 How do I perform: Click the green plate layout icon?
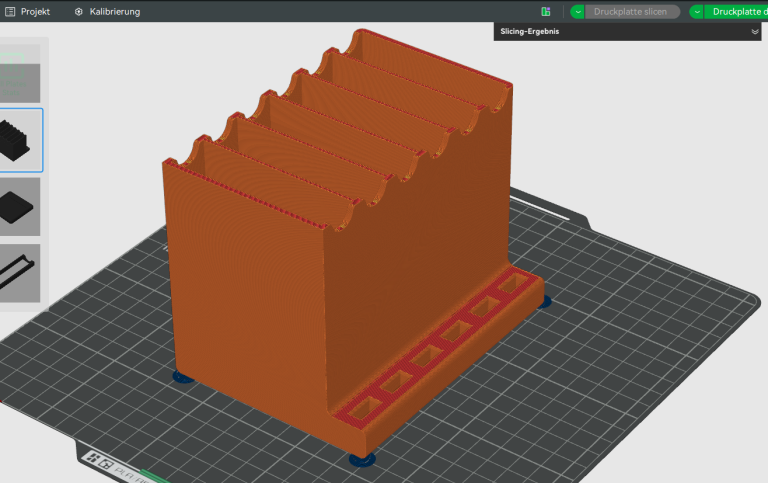click(546, 12)
